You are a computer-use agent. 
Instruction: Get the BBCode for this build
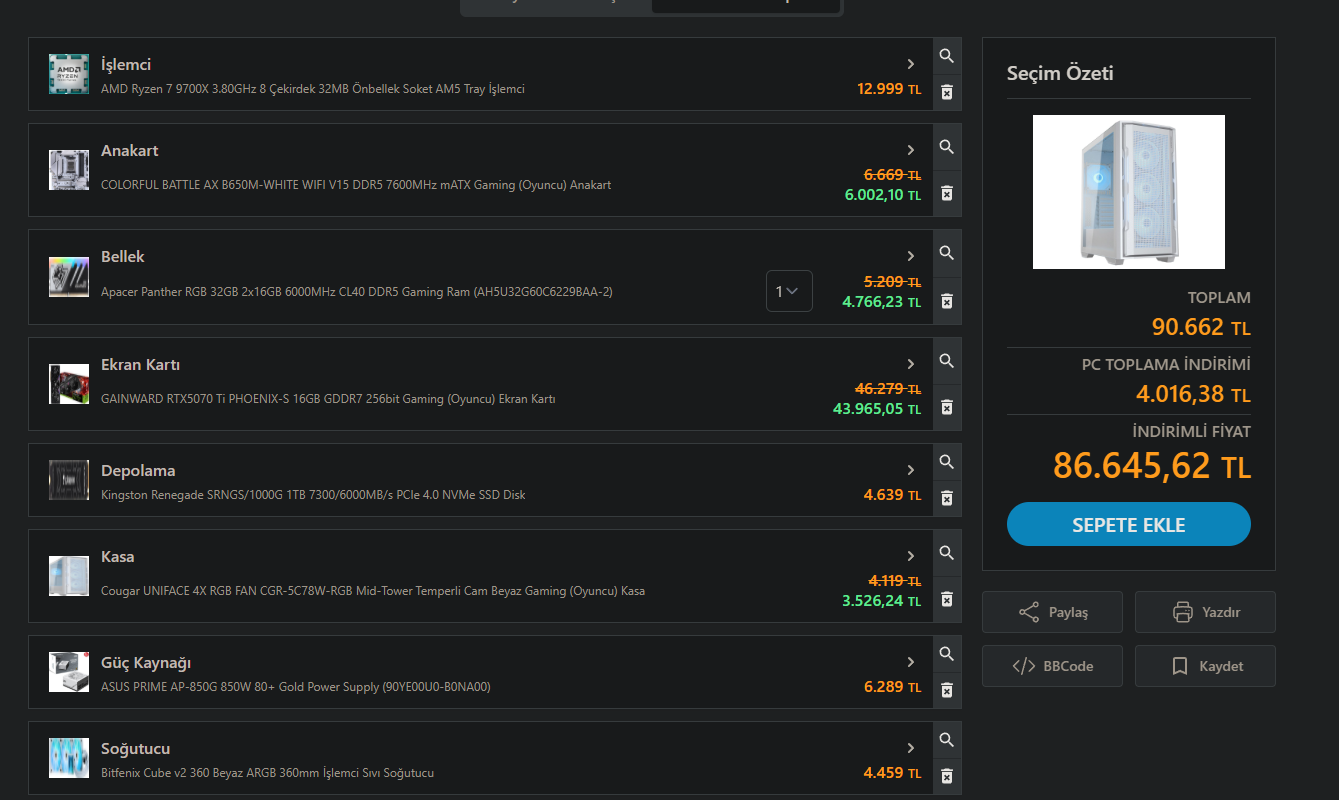point(1052,666)
